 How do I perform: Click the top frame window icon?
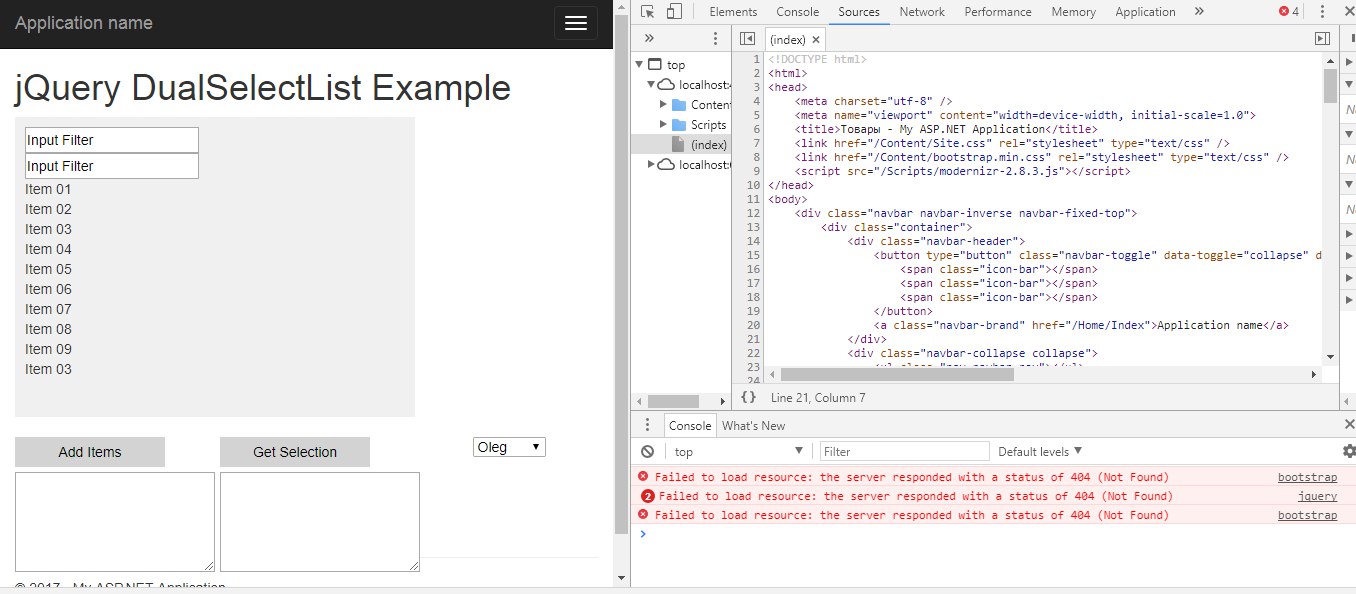tap(655, 64)
